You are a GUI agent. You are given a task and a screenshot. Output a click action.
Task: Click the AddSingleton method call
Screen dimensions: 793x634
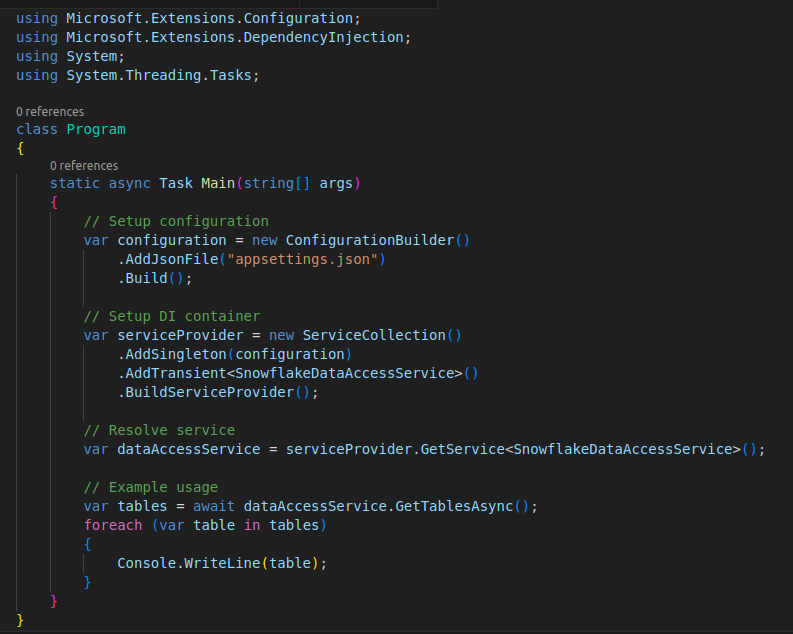(x=176, y=354)
